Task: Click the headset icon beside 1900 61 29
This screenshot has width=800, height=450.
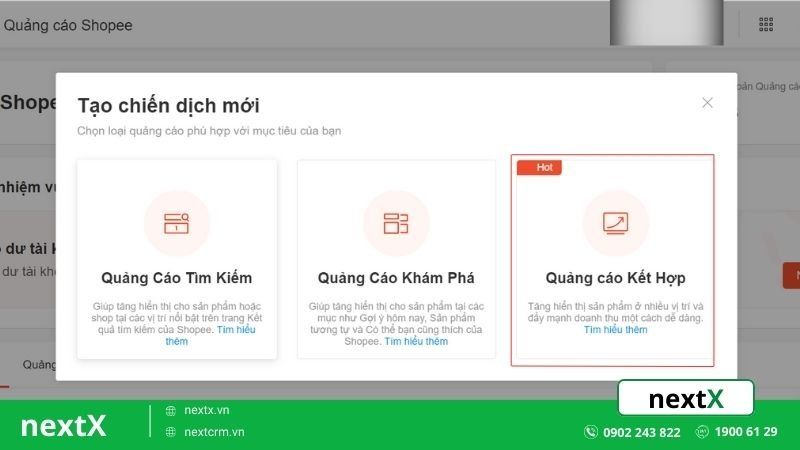Action: tap(703, 432)
